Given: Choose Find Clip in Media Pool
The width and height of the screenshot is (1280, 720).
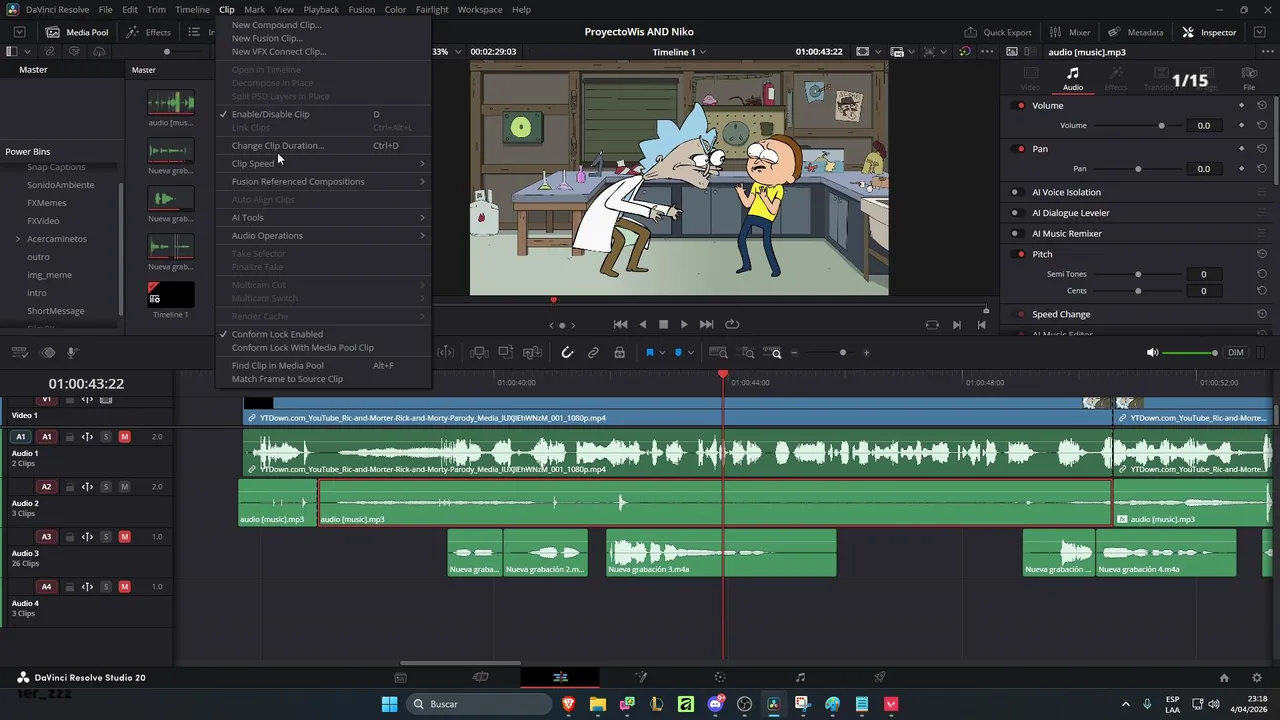Looking at the screenshot, I should pyautogui.click(x=323, y=365).
